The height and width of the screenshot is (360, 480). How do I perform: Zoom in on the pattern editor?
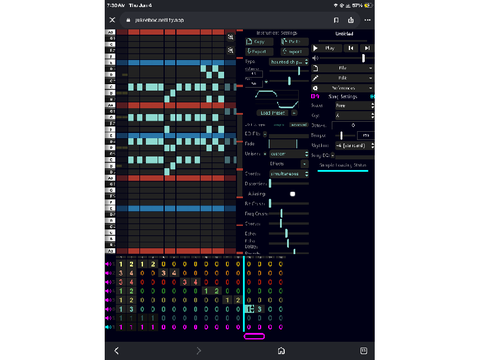(230, 37)
